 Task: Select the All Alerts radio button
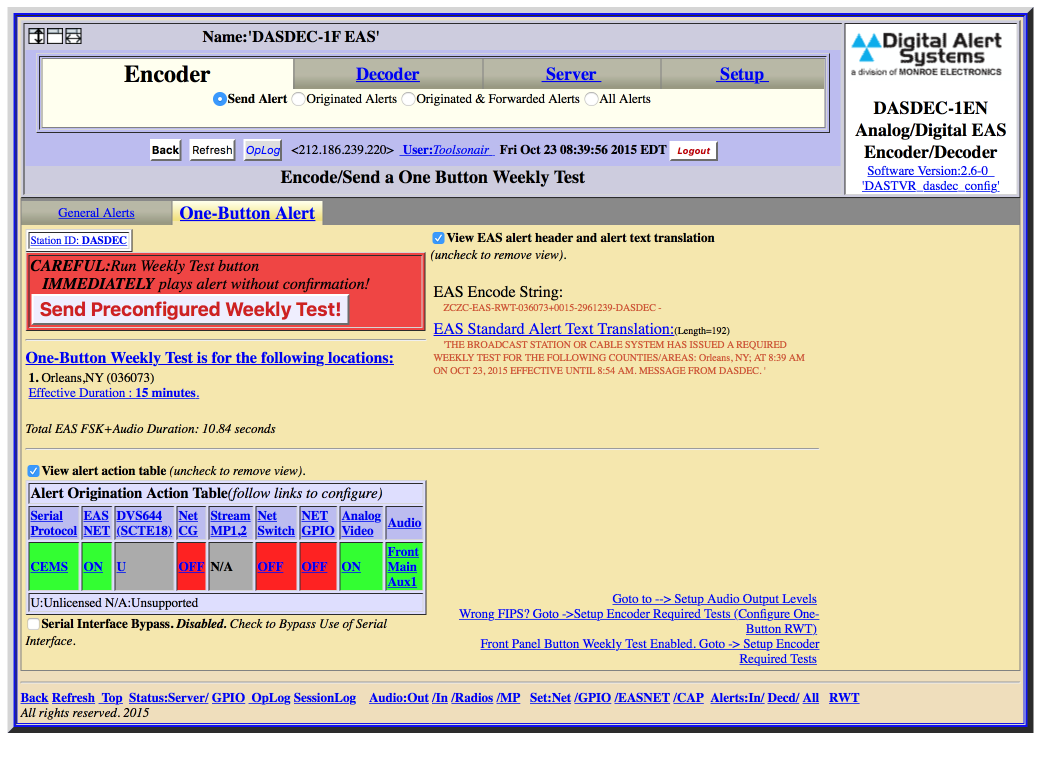coord(591,99)
